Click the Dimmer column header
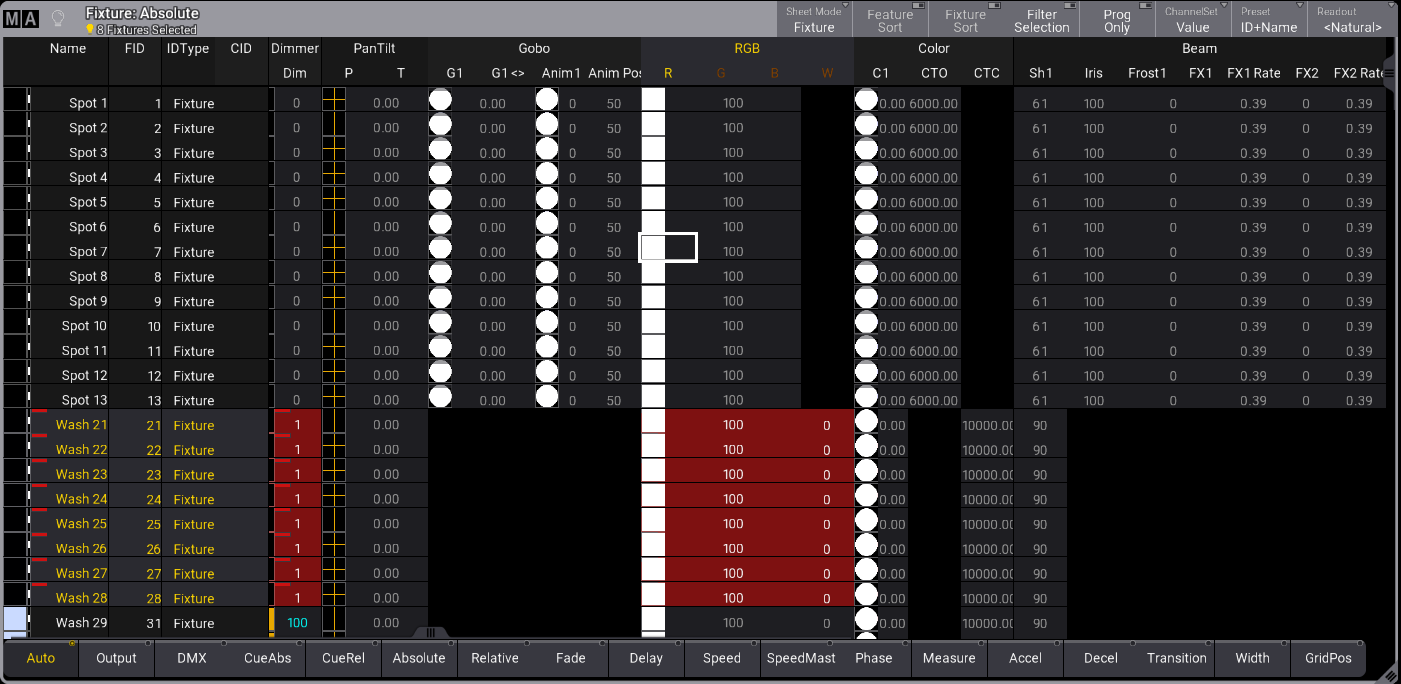The height and width of the screenshot is (684, 1401). click(x=295, y=48)
